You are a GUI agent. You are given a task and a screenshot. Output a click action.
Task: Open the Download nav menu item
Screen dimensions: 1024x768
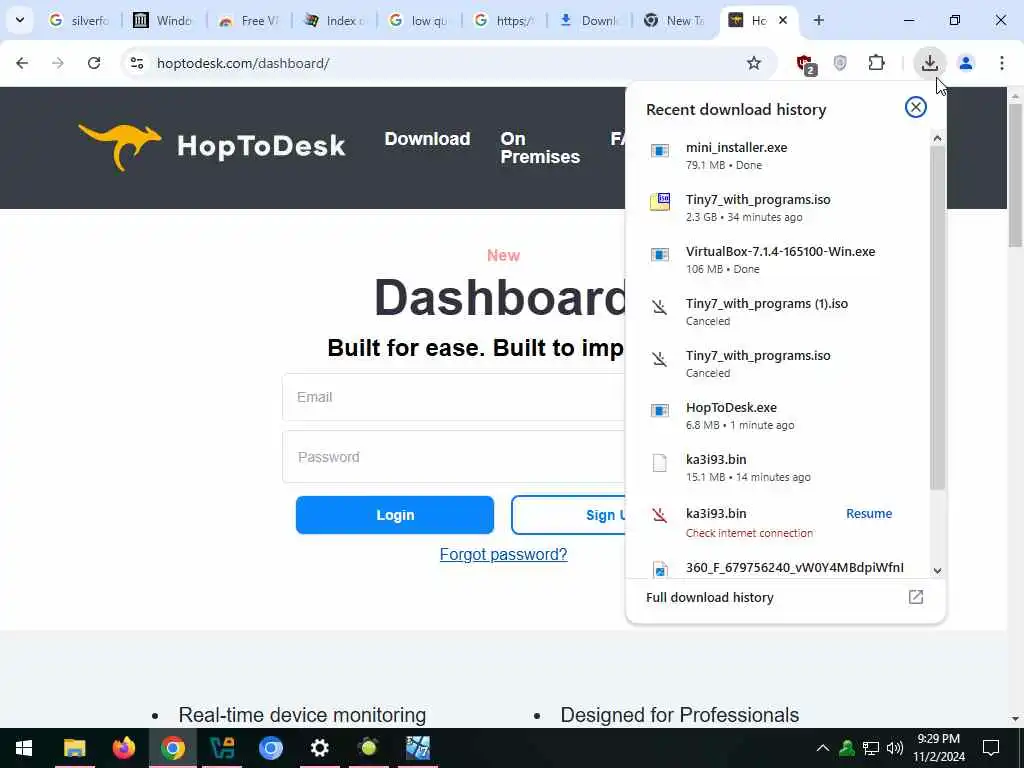point(427,138)
